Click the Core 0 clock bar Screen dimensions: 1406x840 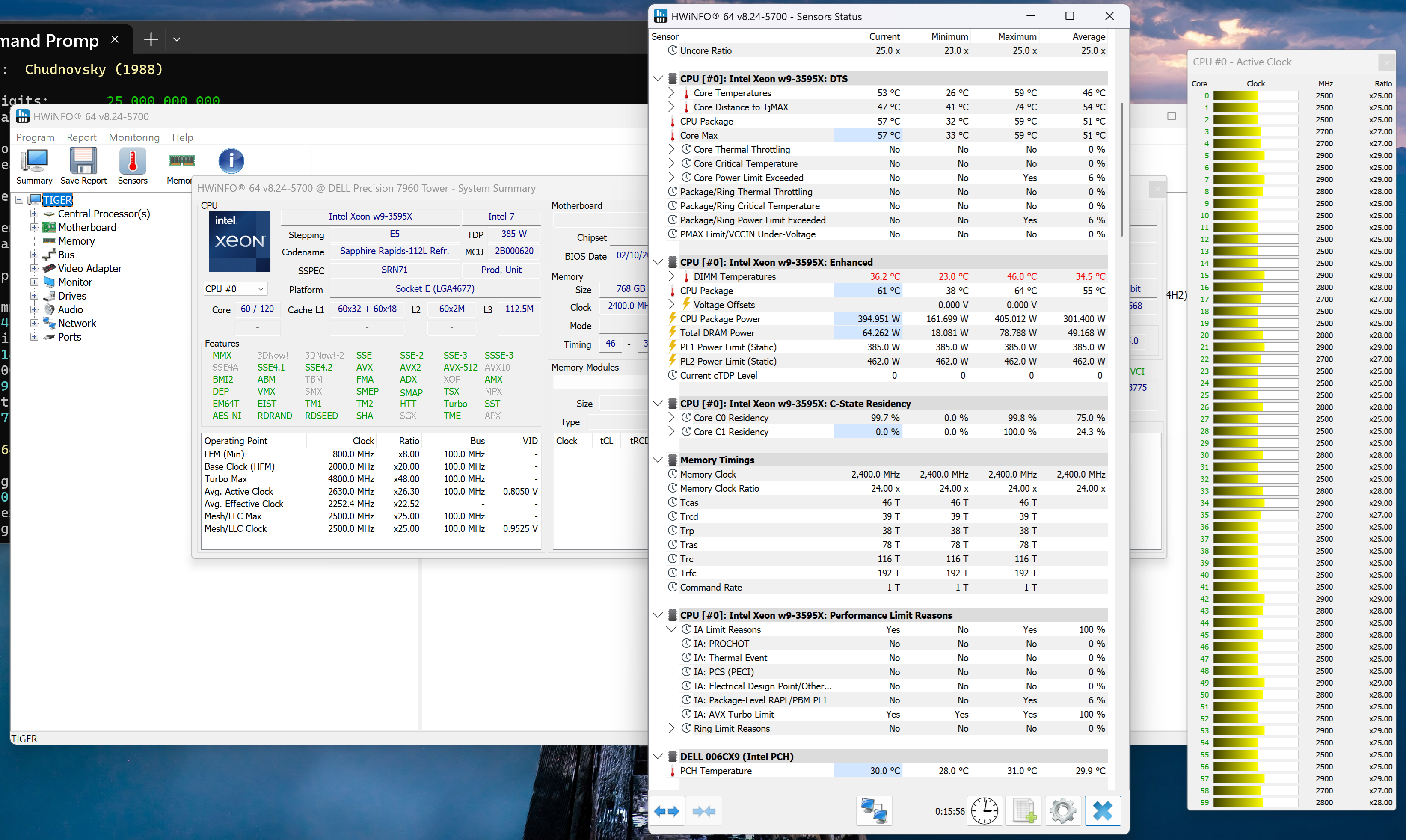pos(1255,96)
